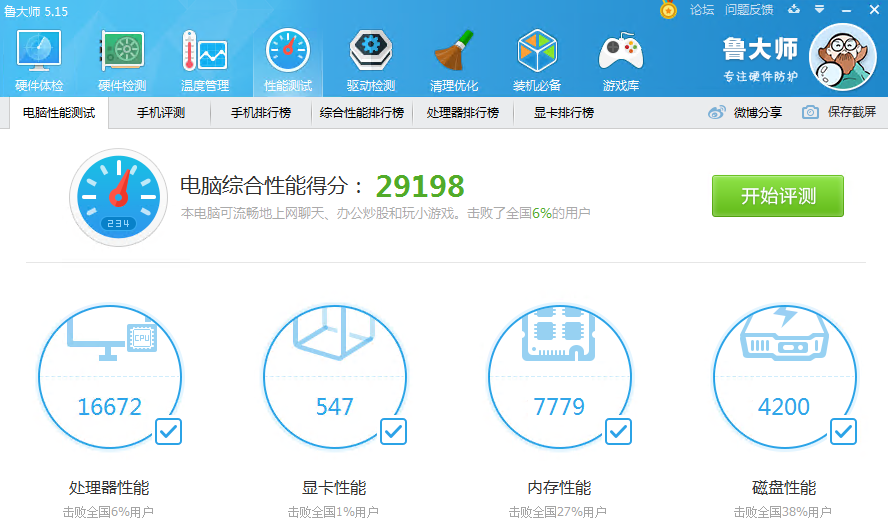The image size is (888, 528).
Task: Open the 综合性能排行榜 tab
Action: point(362,113)
